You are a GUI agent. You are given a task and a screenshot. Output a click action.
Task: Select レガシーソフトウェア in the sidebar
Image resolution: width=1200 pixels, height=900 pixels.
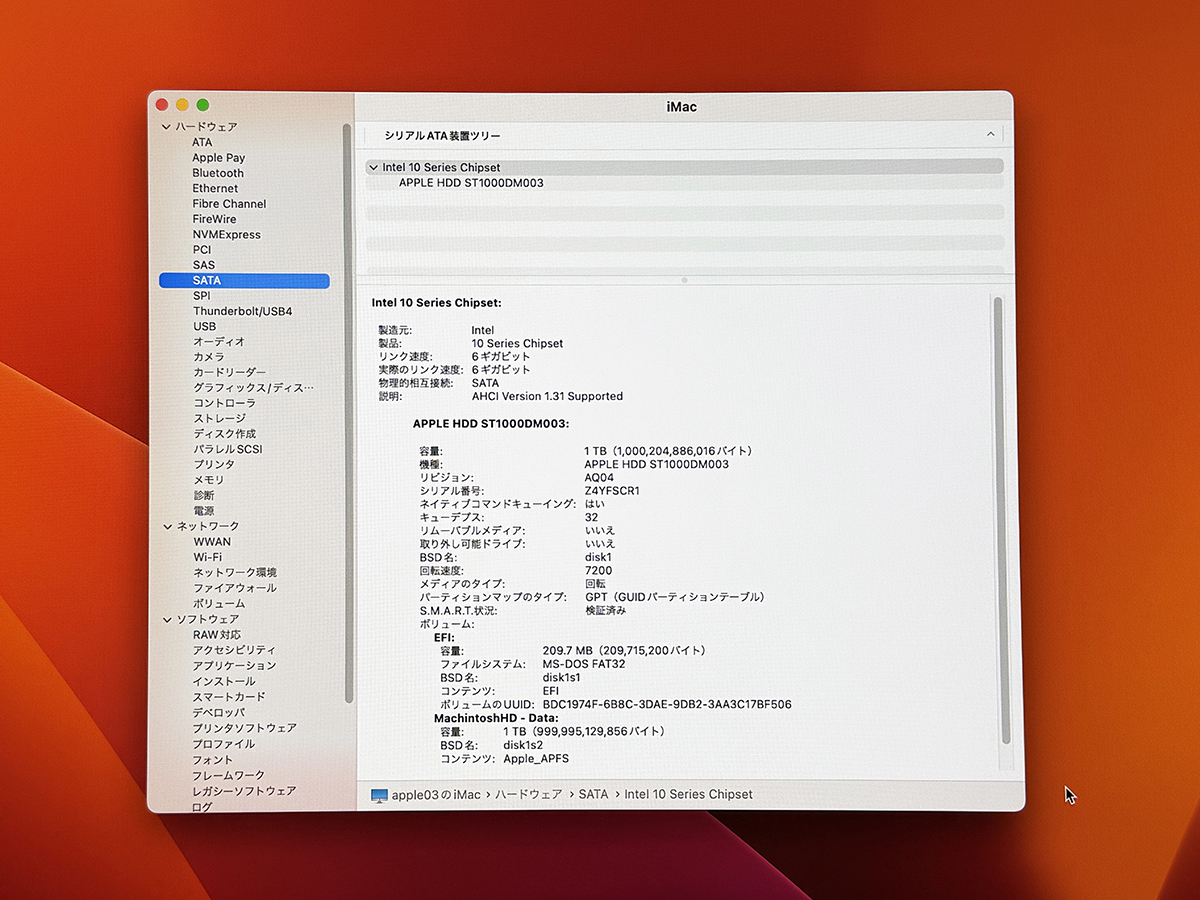tap(244, 791)
